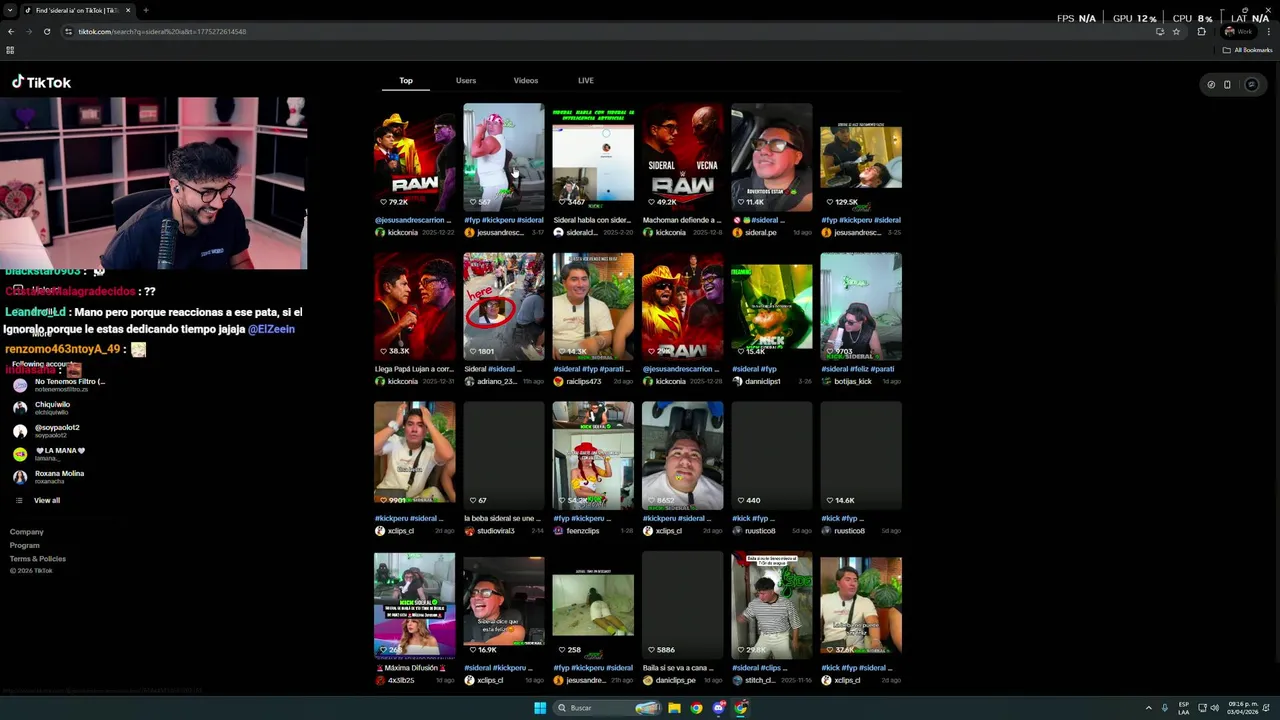Open the Work profile button
Screen dimensions: 1280x720
(1239, 31)
